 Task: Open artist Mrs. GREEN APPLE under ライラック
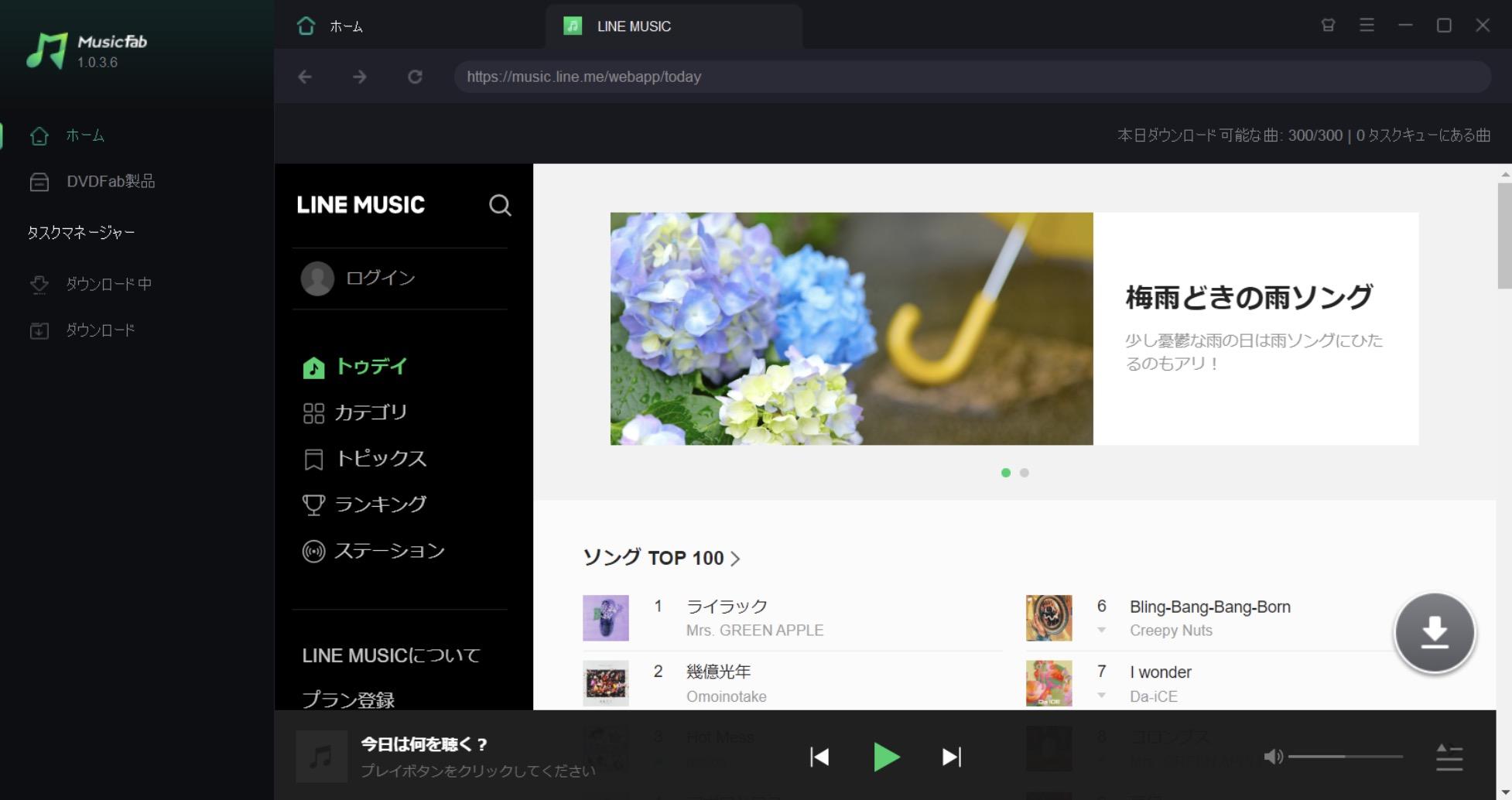[754, 631]
